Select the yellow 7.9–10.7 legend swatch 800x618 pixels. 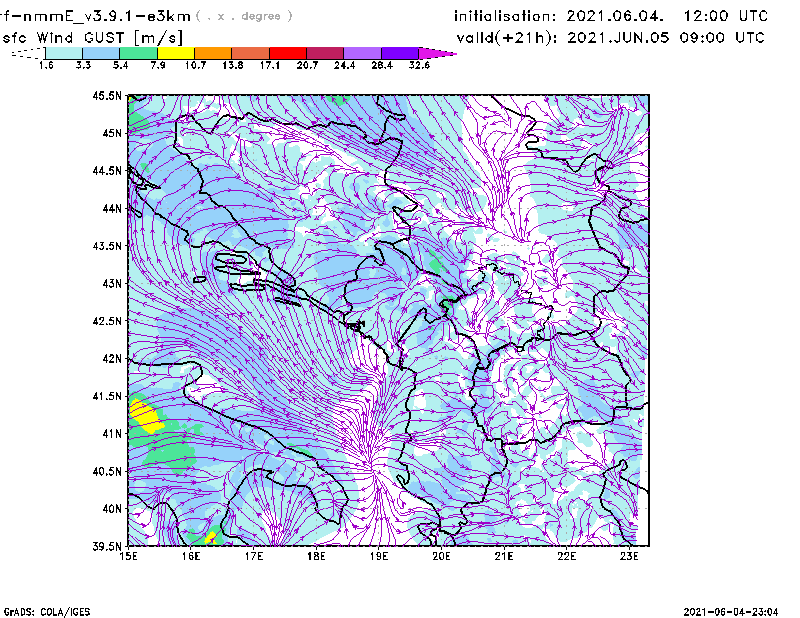(176, 53)
